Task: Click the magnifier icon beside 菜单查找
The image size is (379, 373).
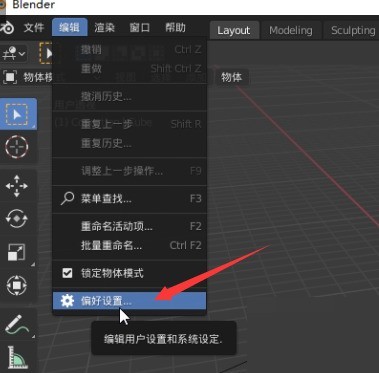Action: (67, 198)
